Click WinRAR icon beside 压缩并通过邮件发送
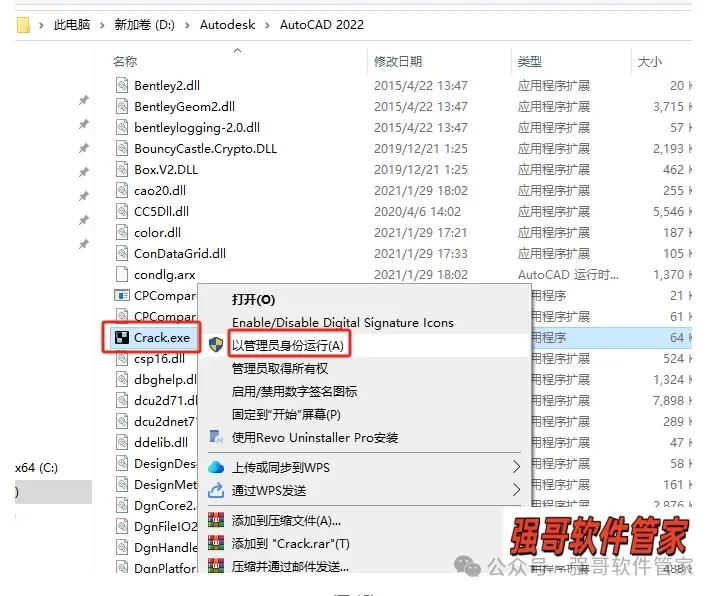Viewport: 717px width, 596px height. pos(216,566)
